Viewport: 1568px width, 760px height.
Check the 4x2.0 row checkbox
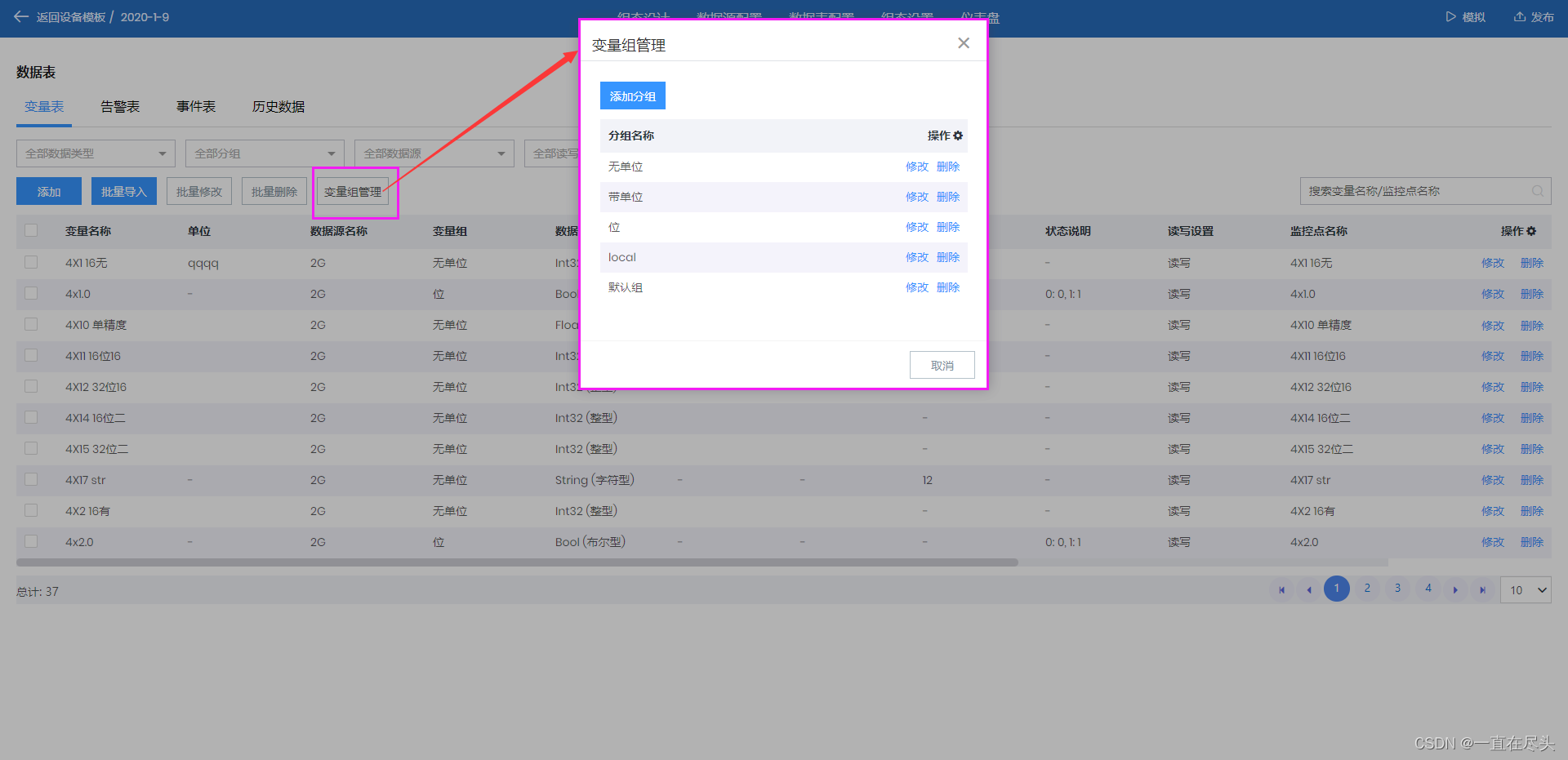[x=31, y=541]
